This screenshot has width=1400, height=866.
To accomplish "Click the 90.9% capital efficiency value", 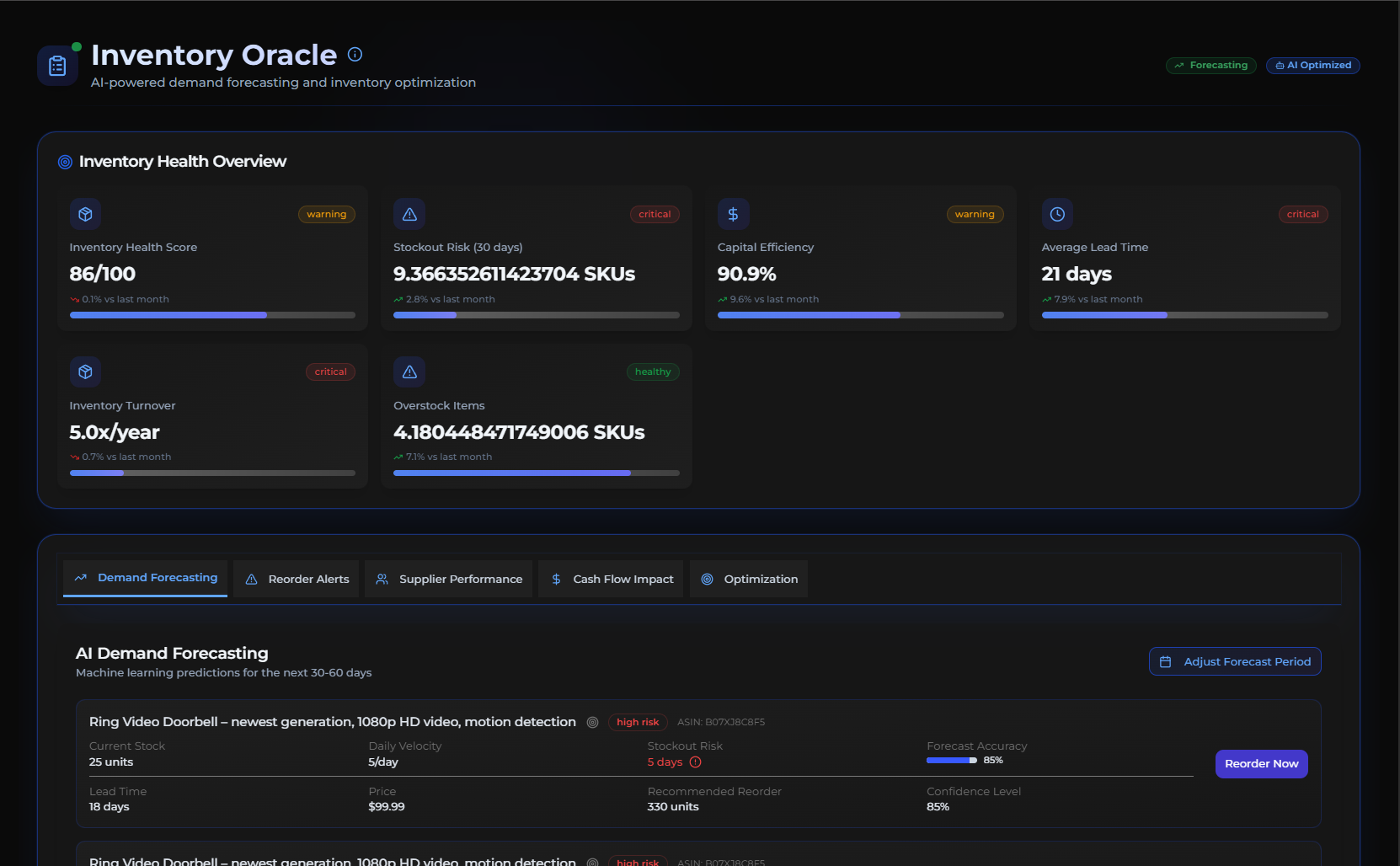I will pos(746,274).
